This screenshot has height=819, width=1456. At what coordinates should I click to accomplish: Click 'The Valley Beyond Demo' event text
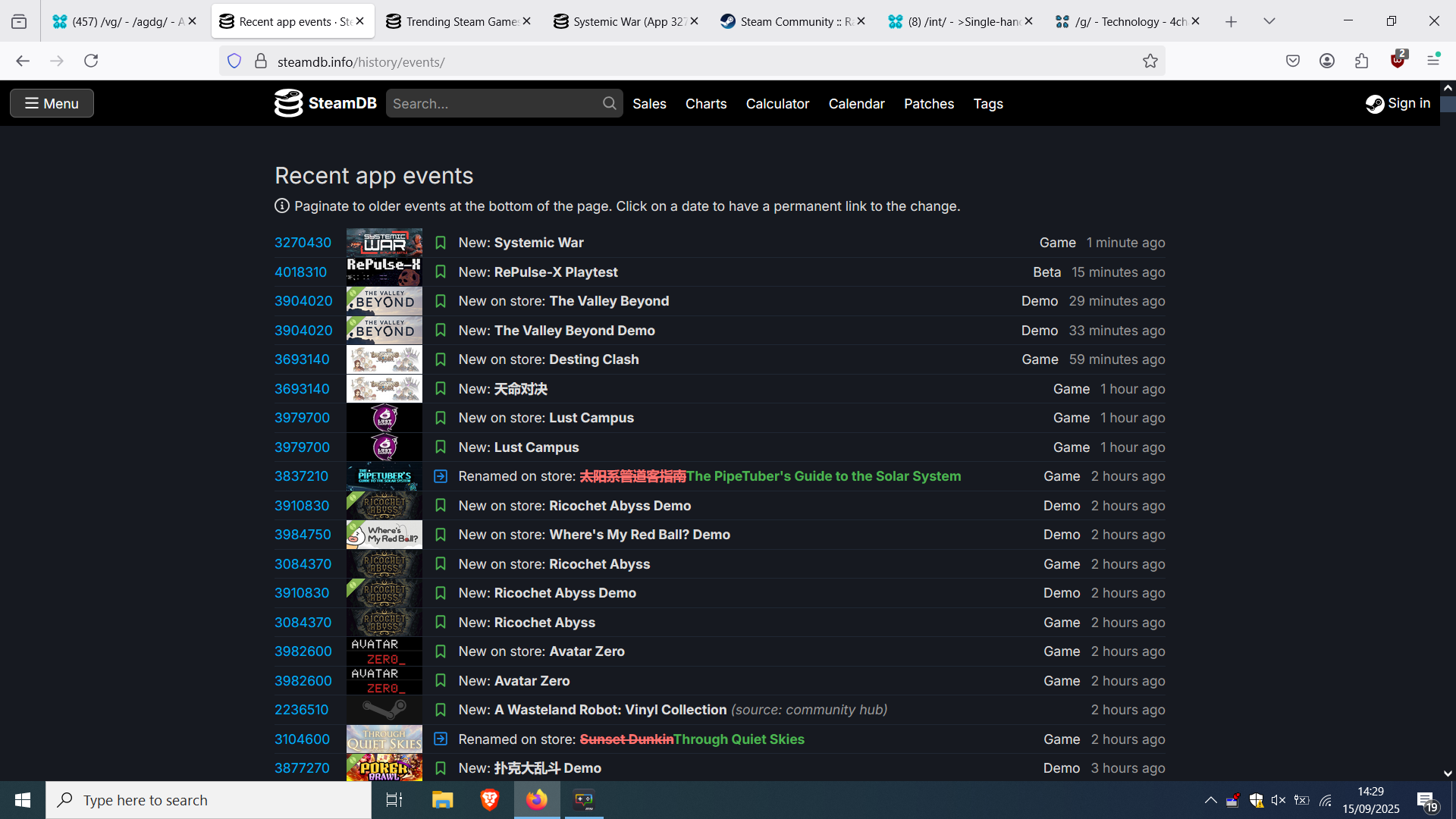coord(575,331)
